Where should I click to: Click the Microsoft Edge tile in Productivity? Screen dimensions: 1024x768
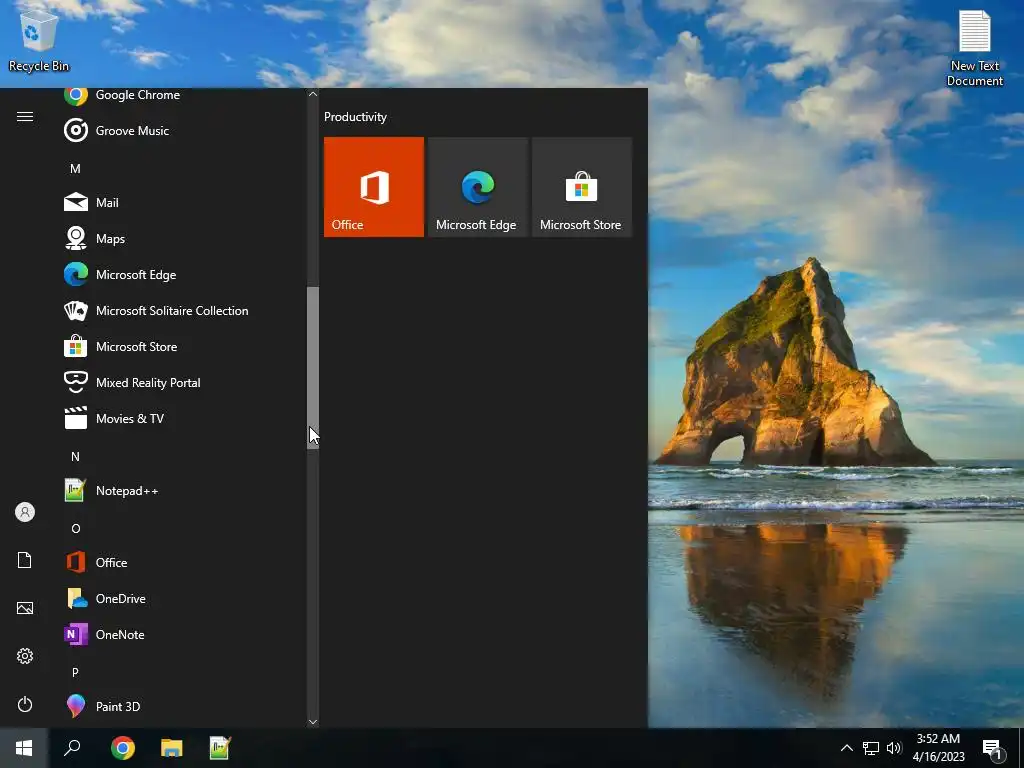click(477, 187)
